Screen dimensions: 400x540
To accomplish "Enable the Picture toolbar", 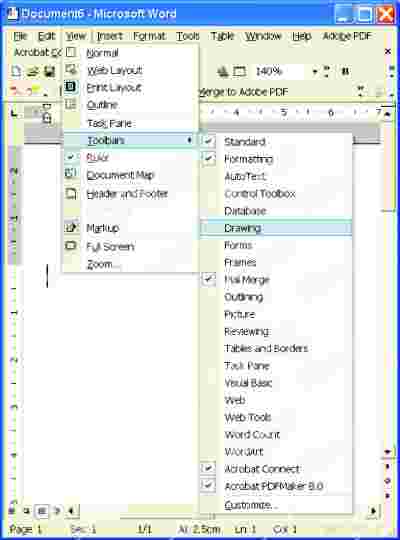I will click(276, 314).
